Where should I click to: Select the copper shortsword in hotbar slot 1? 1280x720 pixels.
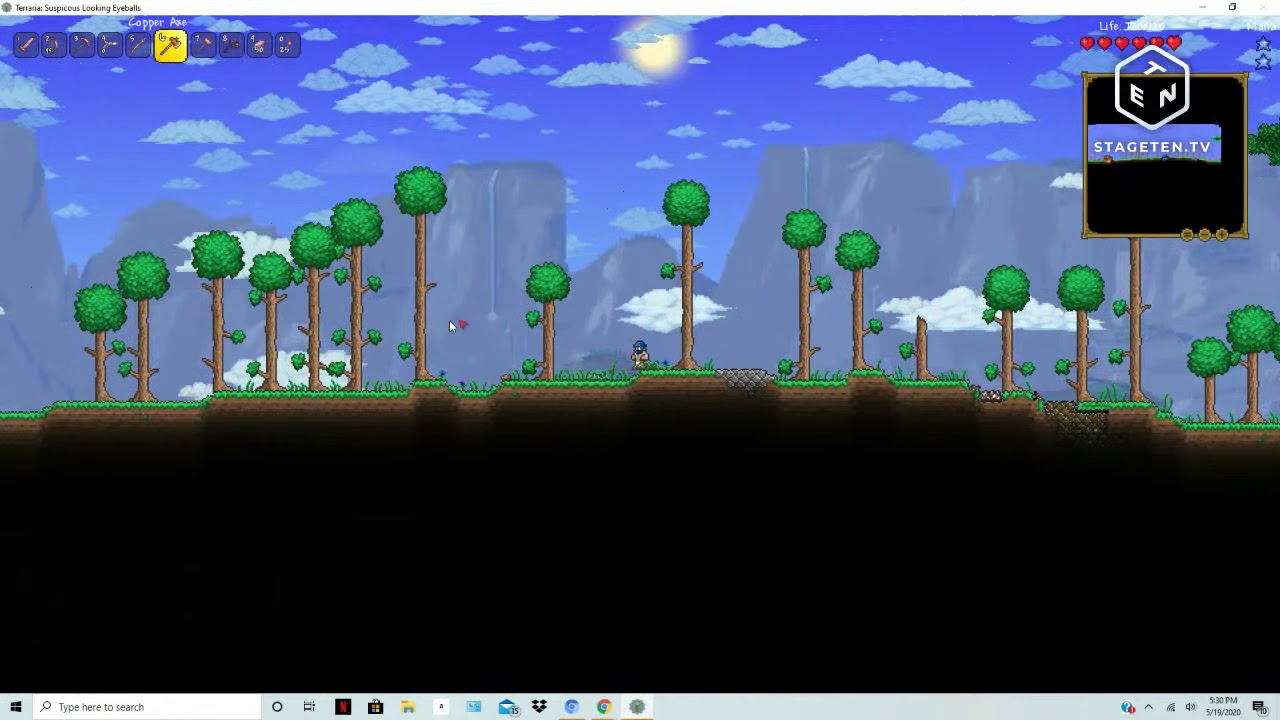tap(26, 45)
